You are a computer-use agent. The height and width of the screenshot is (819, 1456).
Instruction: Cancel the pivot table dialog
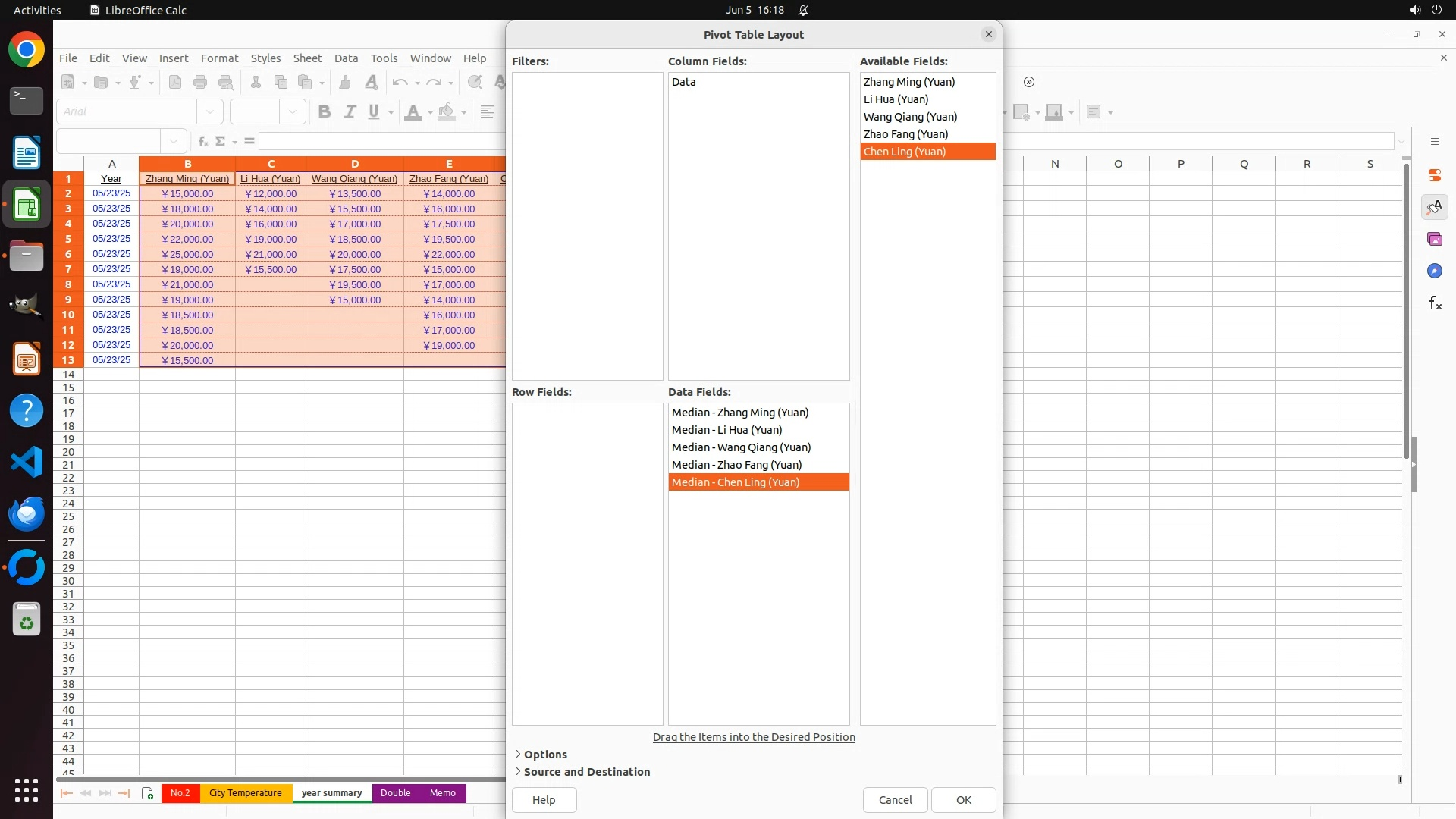(895, 799)
